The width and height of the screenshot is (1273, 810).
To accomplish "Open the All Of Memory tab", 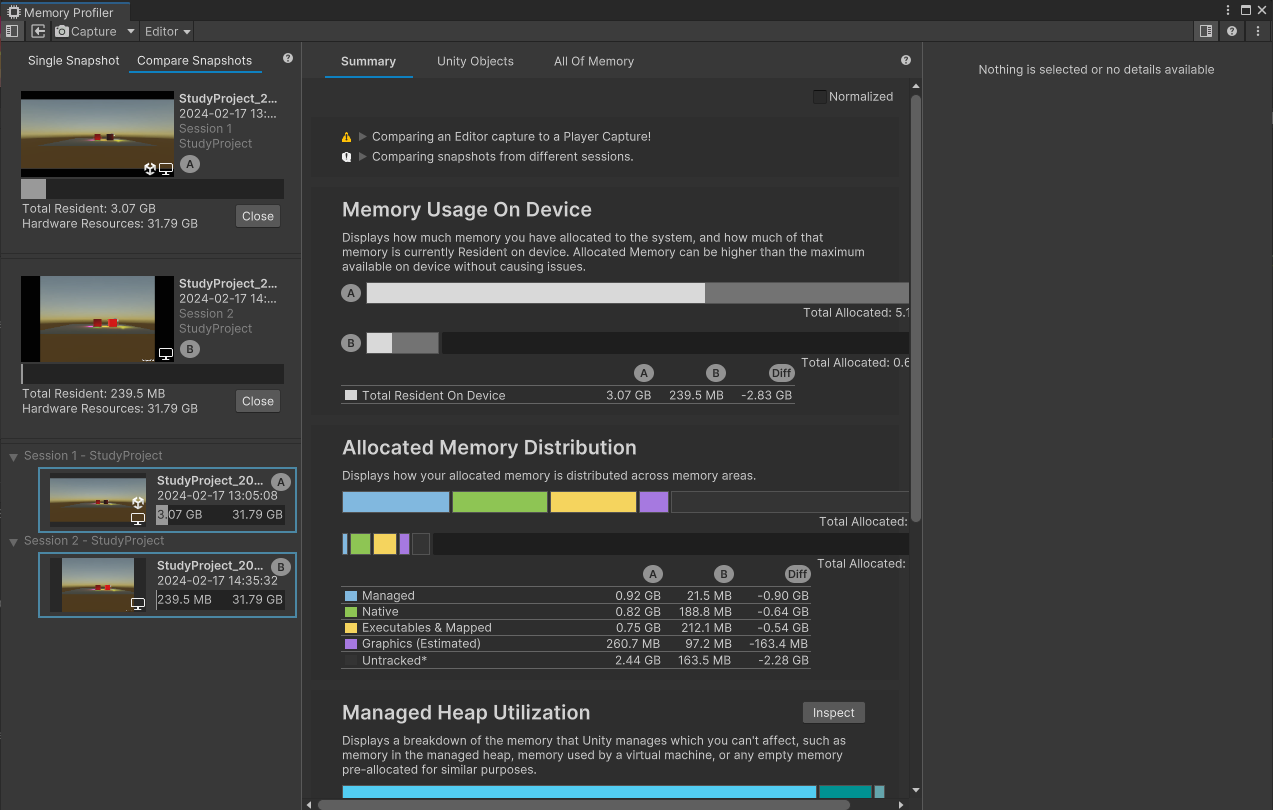I will click(x=594, y=61).
